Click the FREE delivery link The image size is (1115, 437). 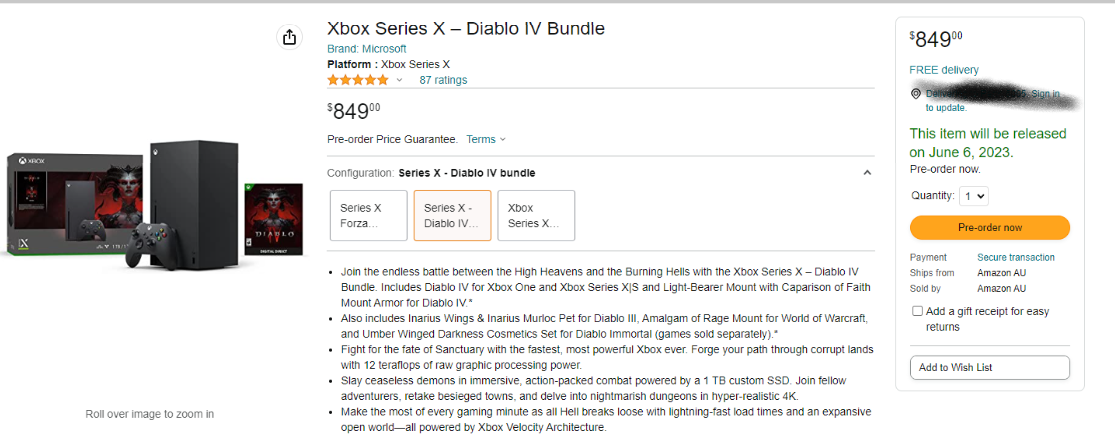point(943,70)
